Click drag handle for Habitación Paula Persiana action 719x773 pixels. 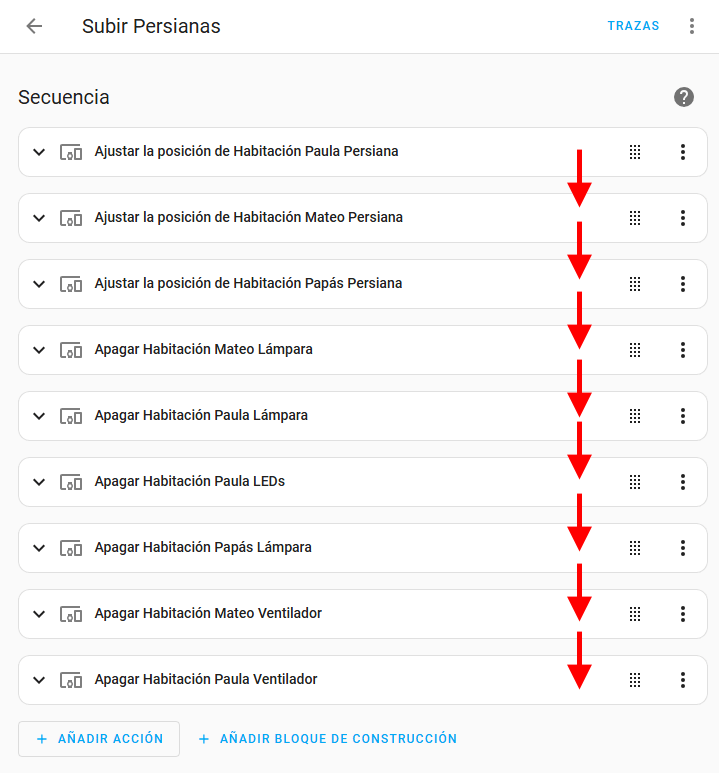[x=634, y=152]
